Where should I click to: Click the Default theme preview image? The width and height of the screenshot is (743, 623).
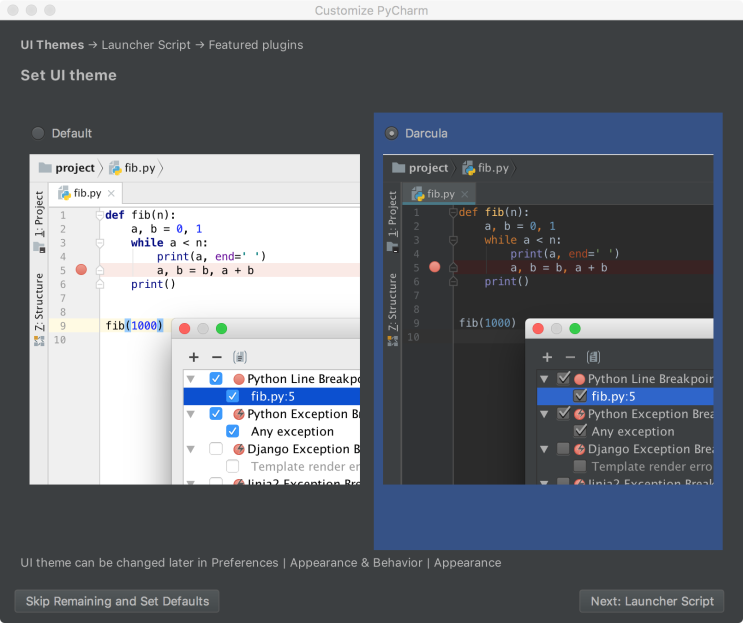(195, 319)
